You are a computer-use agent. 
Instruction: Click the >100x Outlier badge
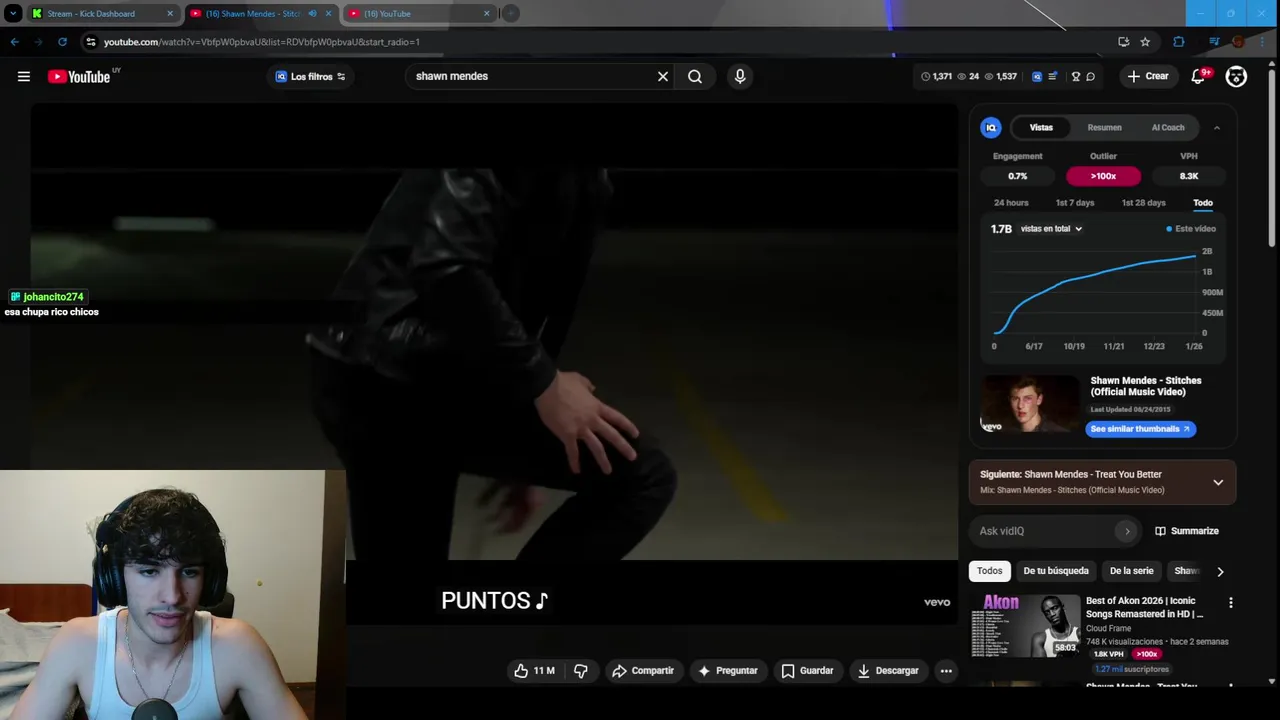pyautogui.click(x=1103, y=176)
